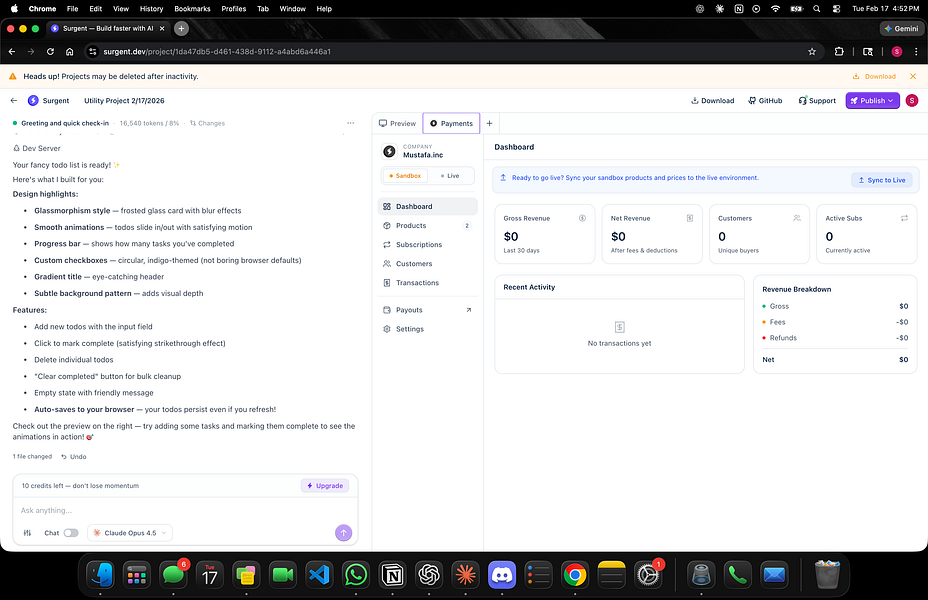Click the Upgrade credits button

click(x=325, y=486)
